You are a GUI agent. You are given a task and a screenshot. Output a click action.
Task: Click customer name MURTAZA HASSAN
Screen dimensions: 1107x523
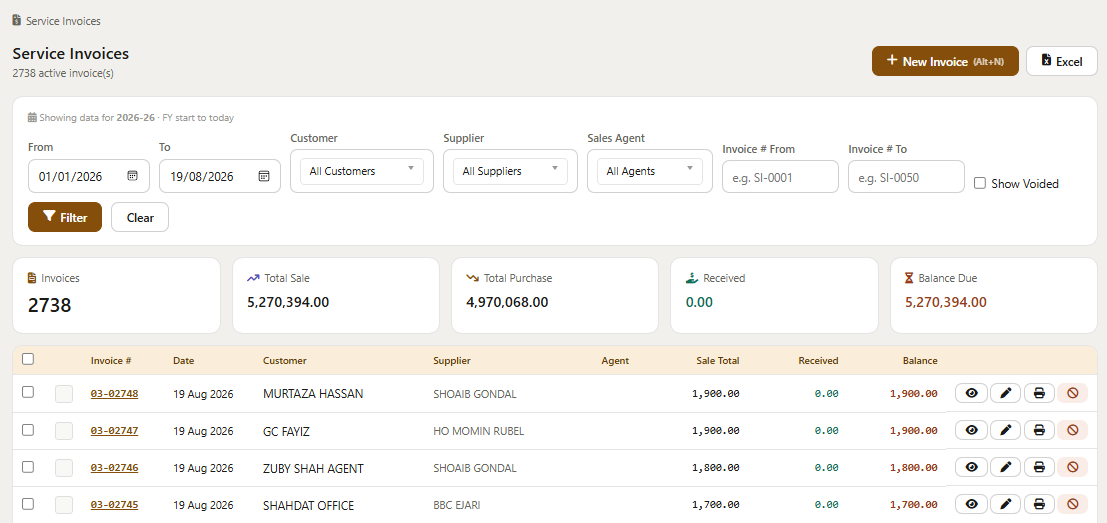313,394
